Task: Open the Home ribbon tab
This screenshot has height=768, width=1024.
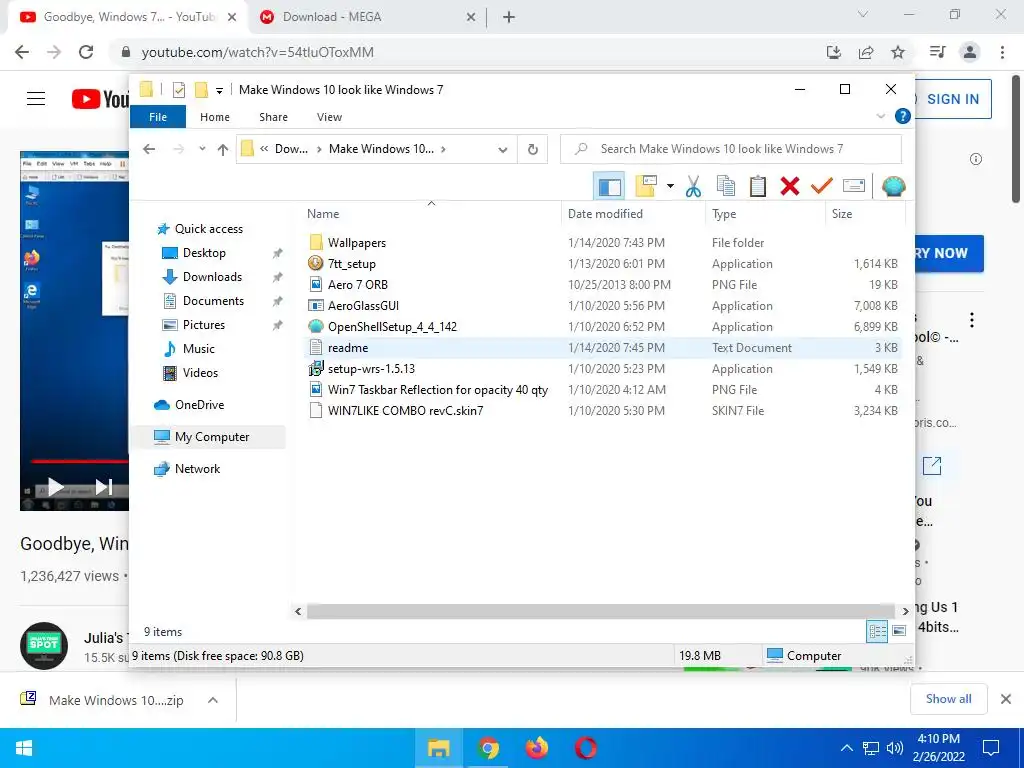Action: point(215,117)
